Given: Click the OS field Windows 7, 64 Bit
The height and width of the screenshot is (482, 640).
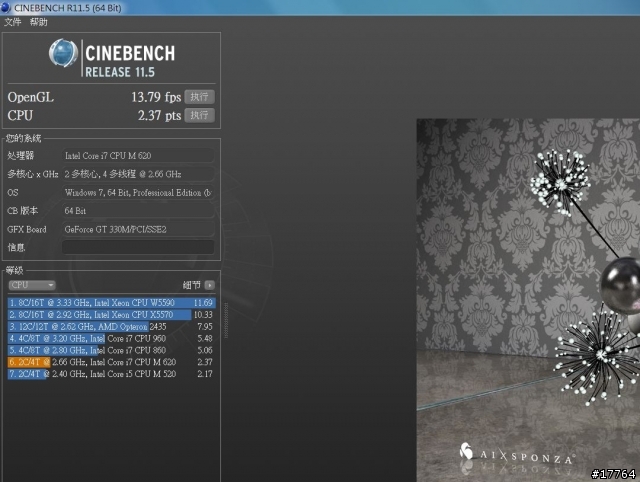Looking at the screenshot, I should coord(138,193).
